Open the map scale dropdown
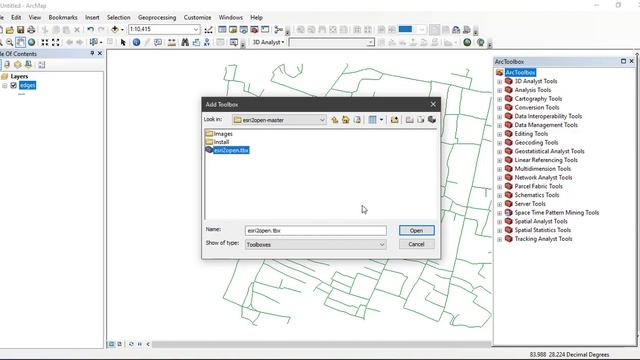 196,29
